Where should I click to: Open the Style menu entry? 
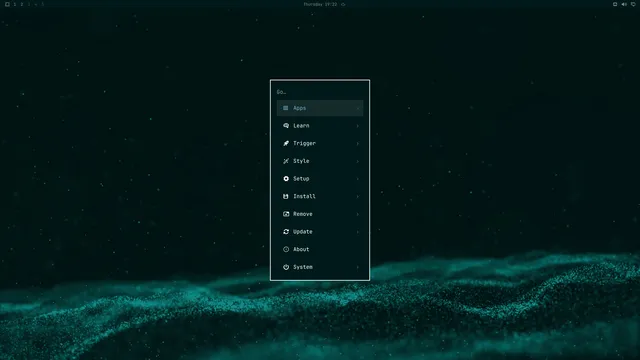320,161
